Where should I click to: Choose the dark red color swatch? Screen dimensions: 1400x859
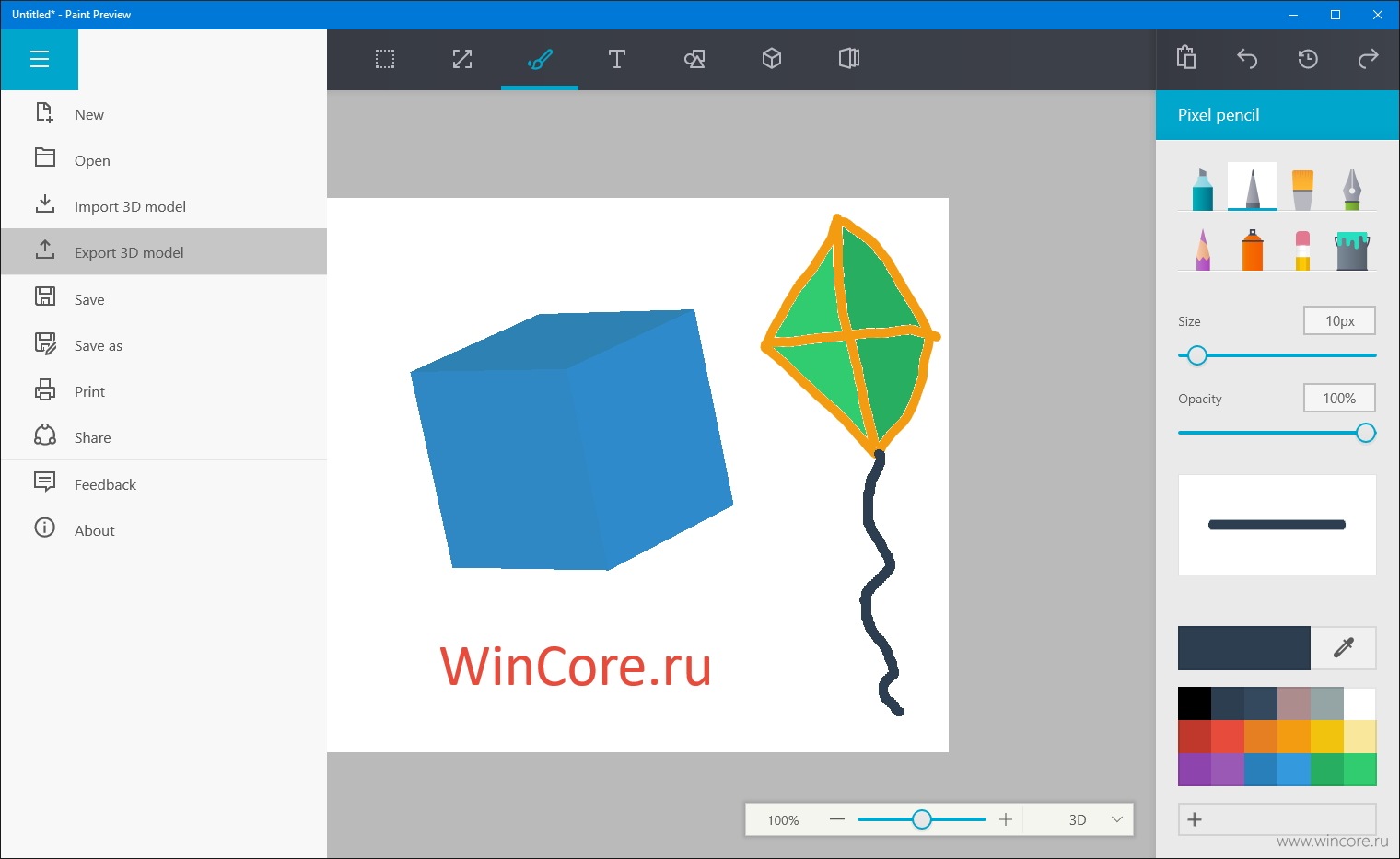(x=1195, y=737)
